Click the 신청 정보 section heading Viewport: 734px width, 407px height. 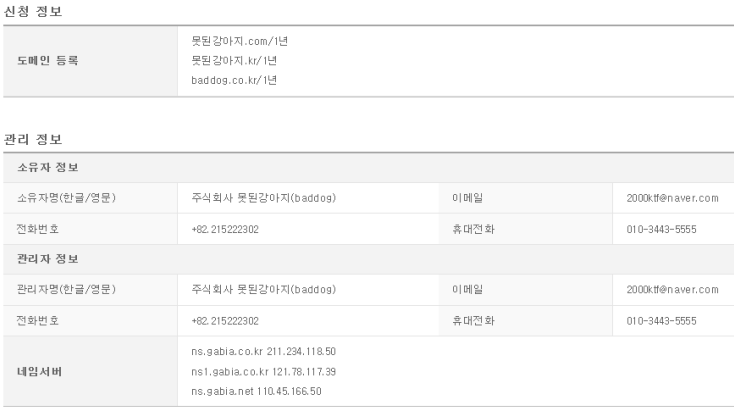coord(33,11)
